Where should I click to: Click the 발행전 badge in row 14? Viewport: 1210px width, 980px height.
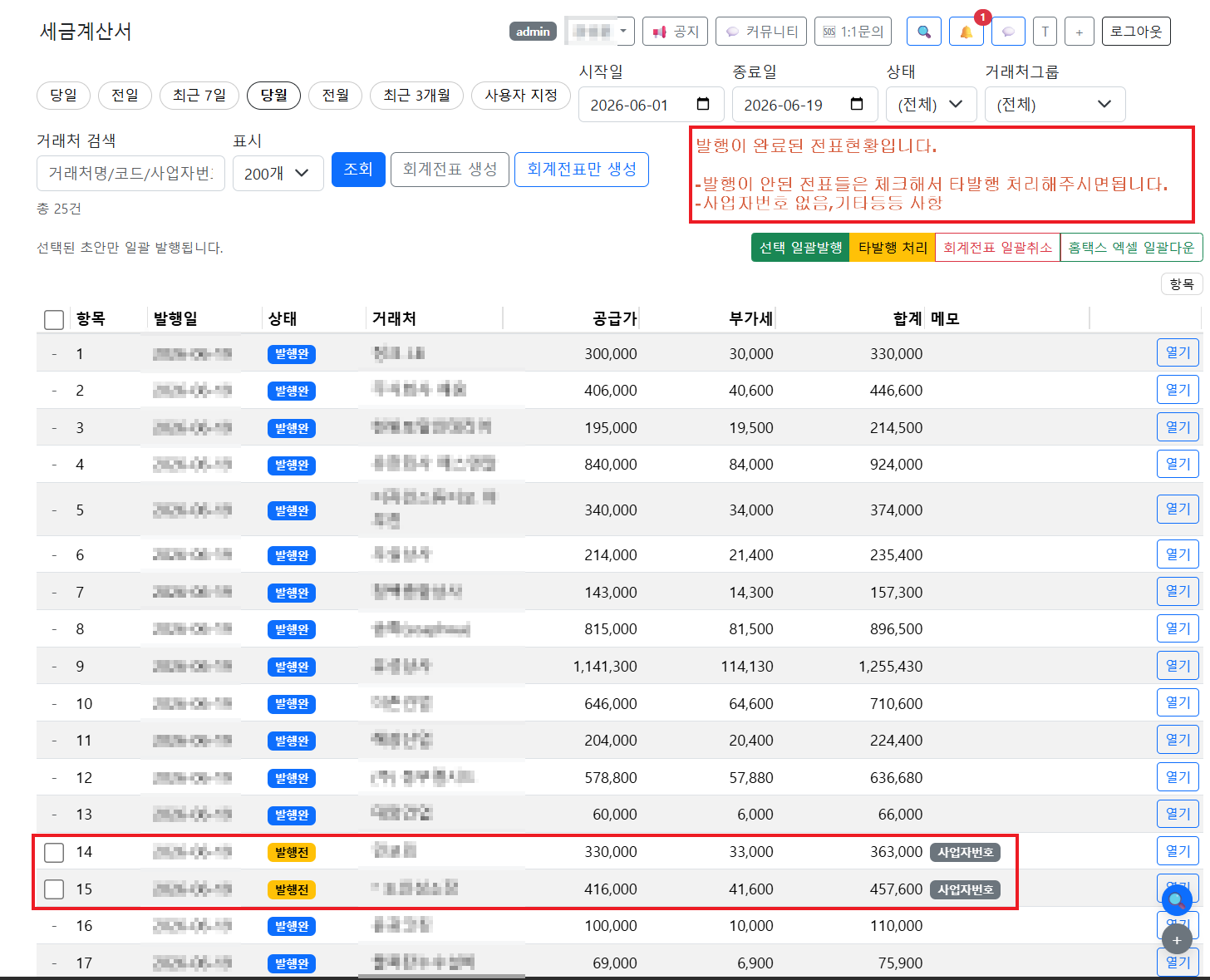pyautogui.click(x=292, y=852)
